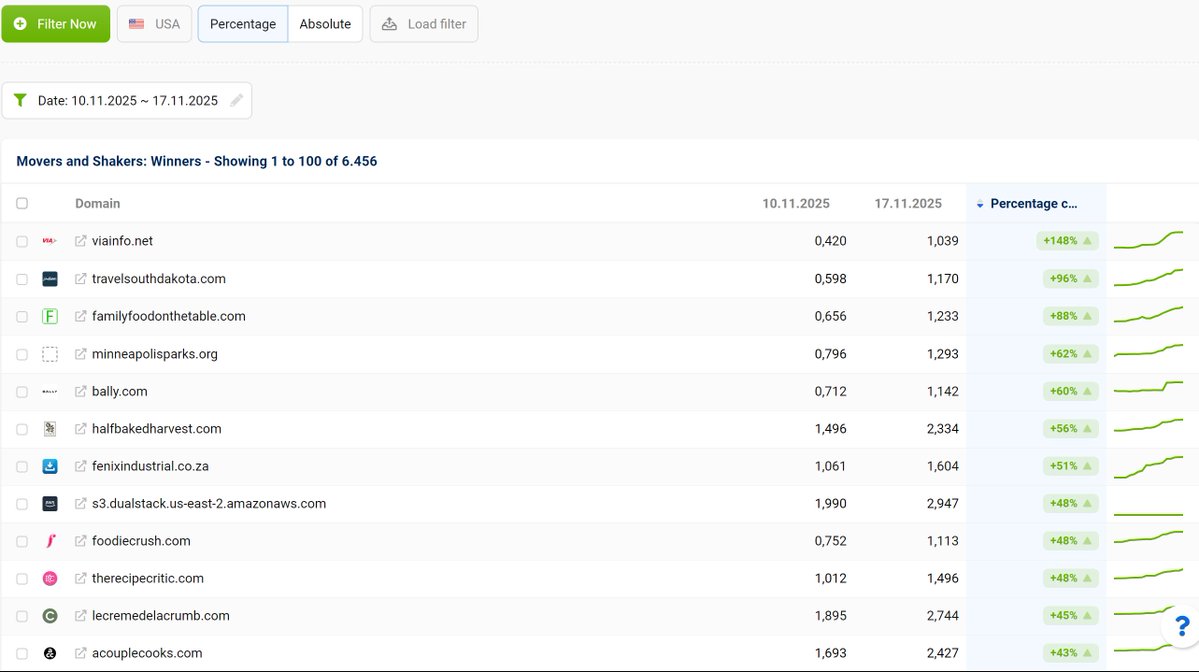The image size is (1199, 672).
Task: Open external link icon for acouplecooks.com
Action: (80, 654)
